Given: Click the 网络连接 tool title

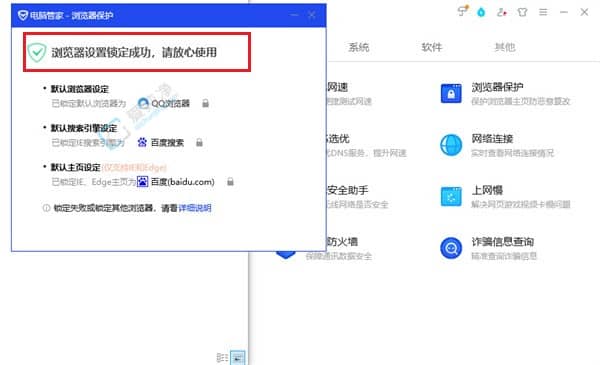Looking at the screenshot, I should click(492, 139).
